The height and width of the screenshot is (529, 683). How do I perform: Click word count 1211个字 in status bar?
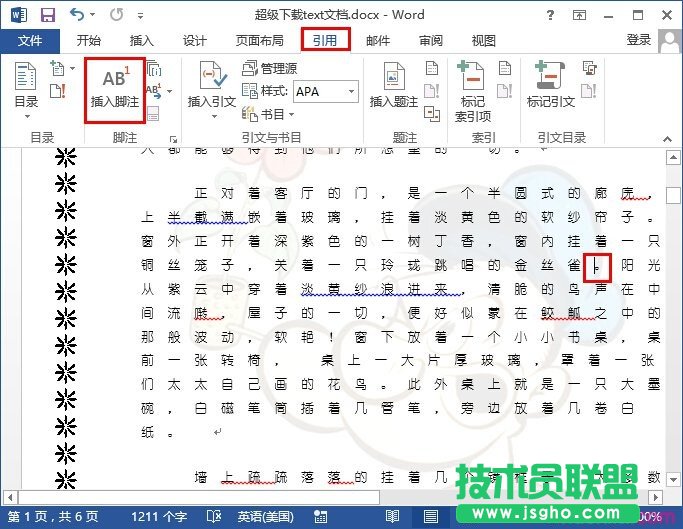(159, 517)
